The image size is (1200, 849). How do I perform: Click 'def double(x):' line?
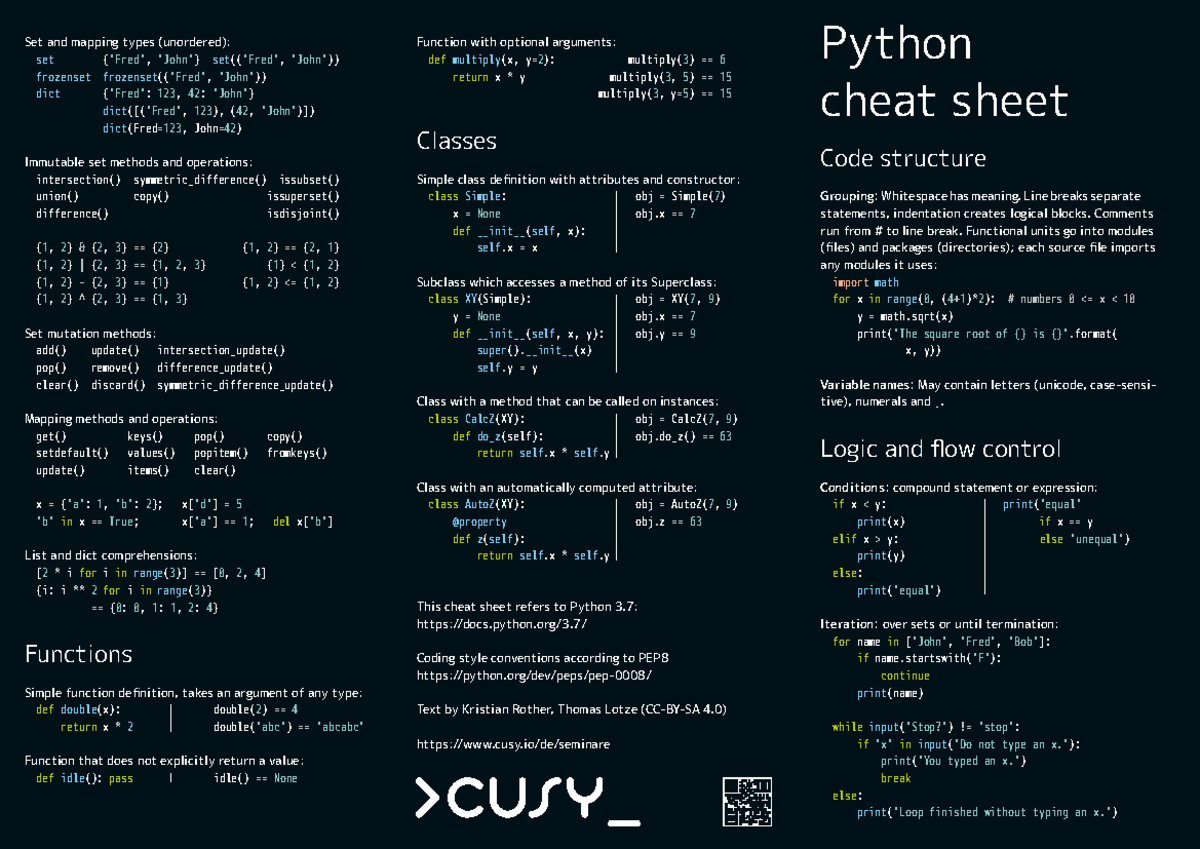tap(78, 710)
